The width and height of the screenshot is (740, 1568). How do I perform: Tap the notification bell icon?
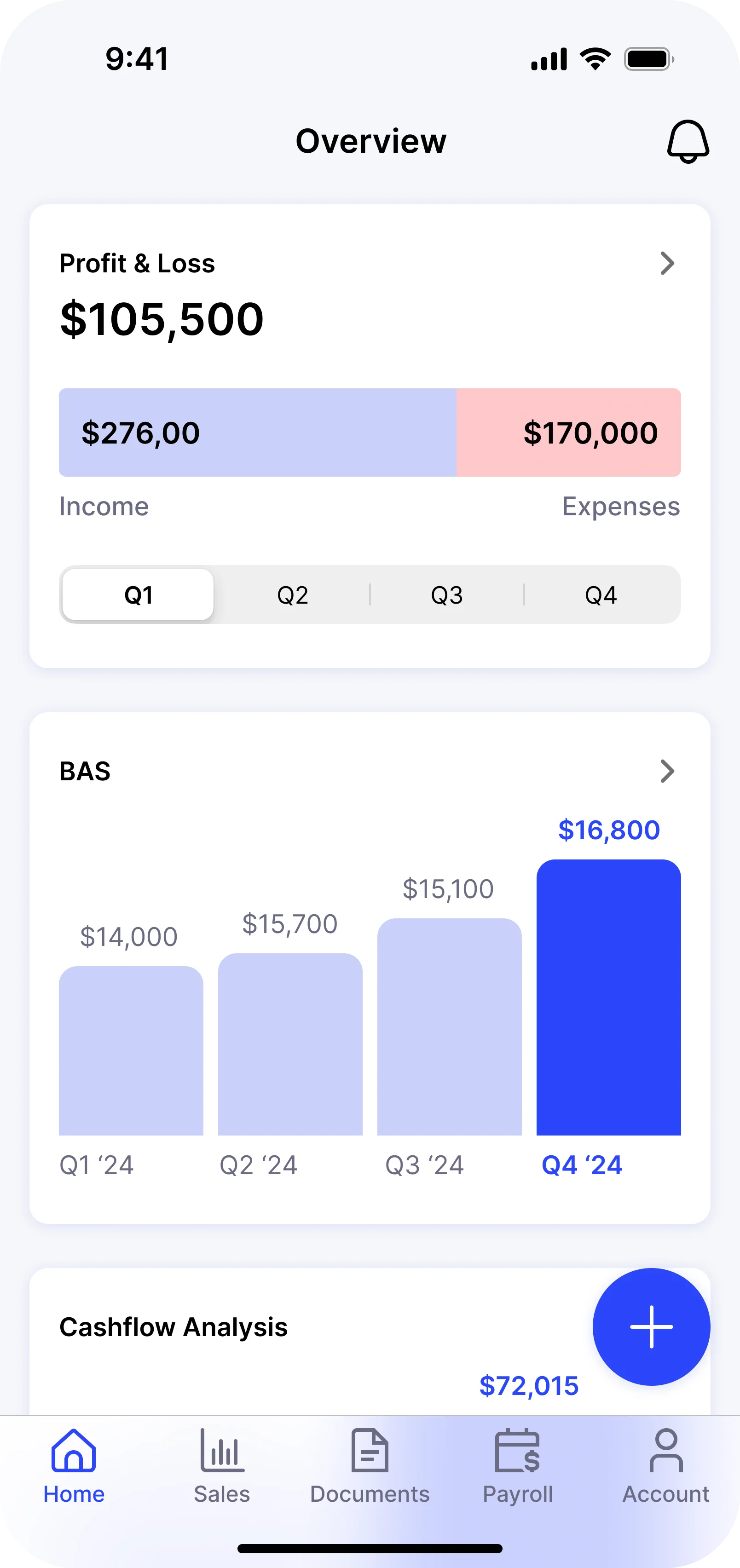(x=688, y=141)
